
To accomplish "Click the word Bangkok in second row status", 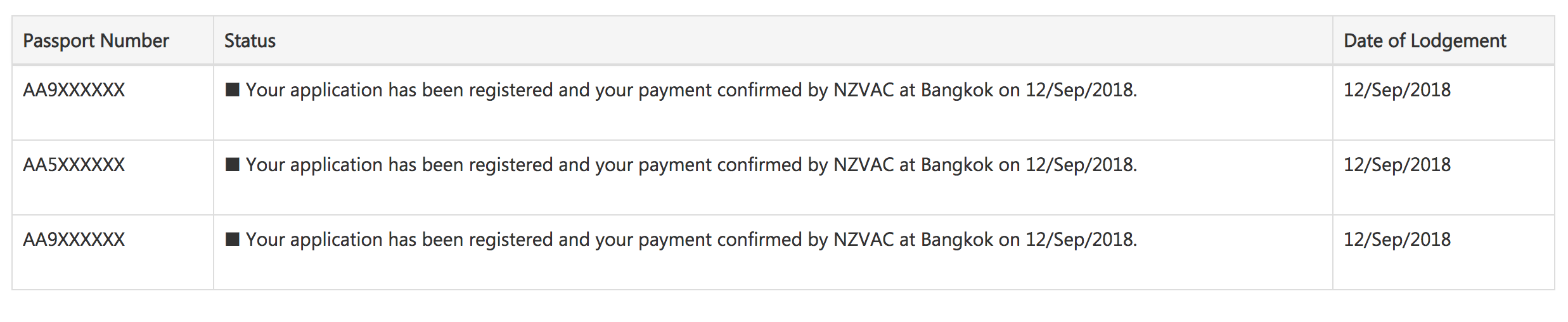I will coord(957,165).
